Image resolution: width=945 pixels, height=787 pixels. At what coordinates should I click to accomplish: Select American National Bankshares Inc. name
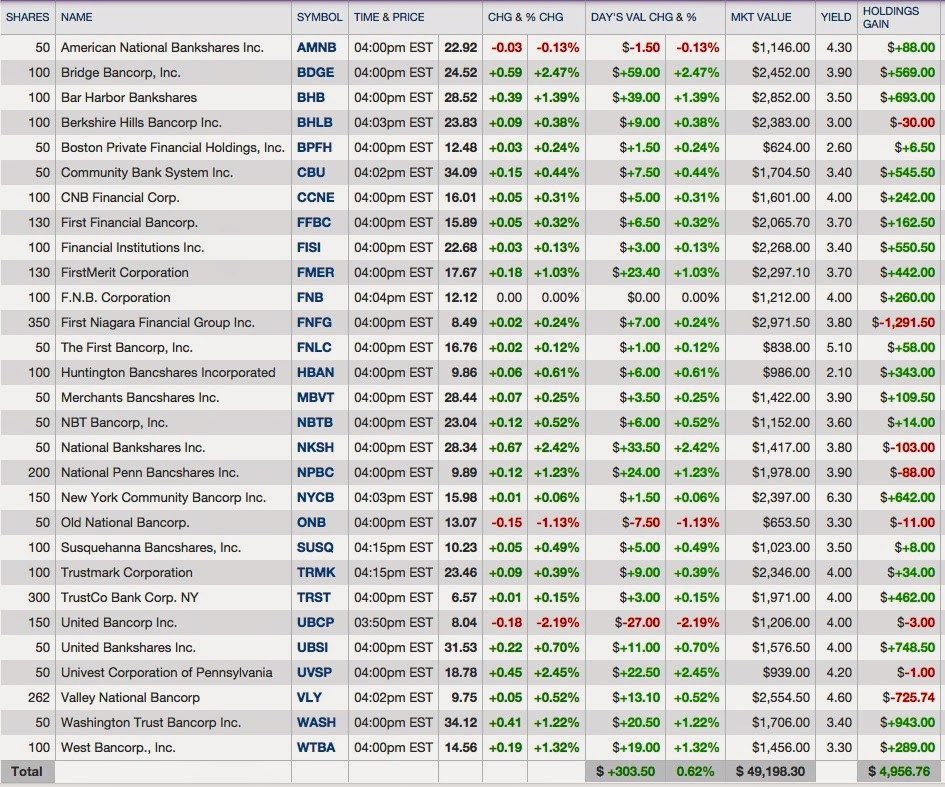point(162,47)
